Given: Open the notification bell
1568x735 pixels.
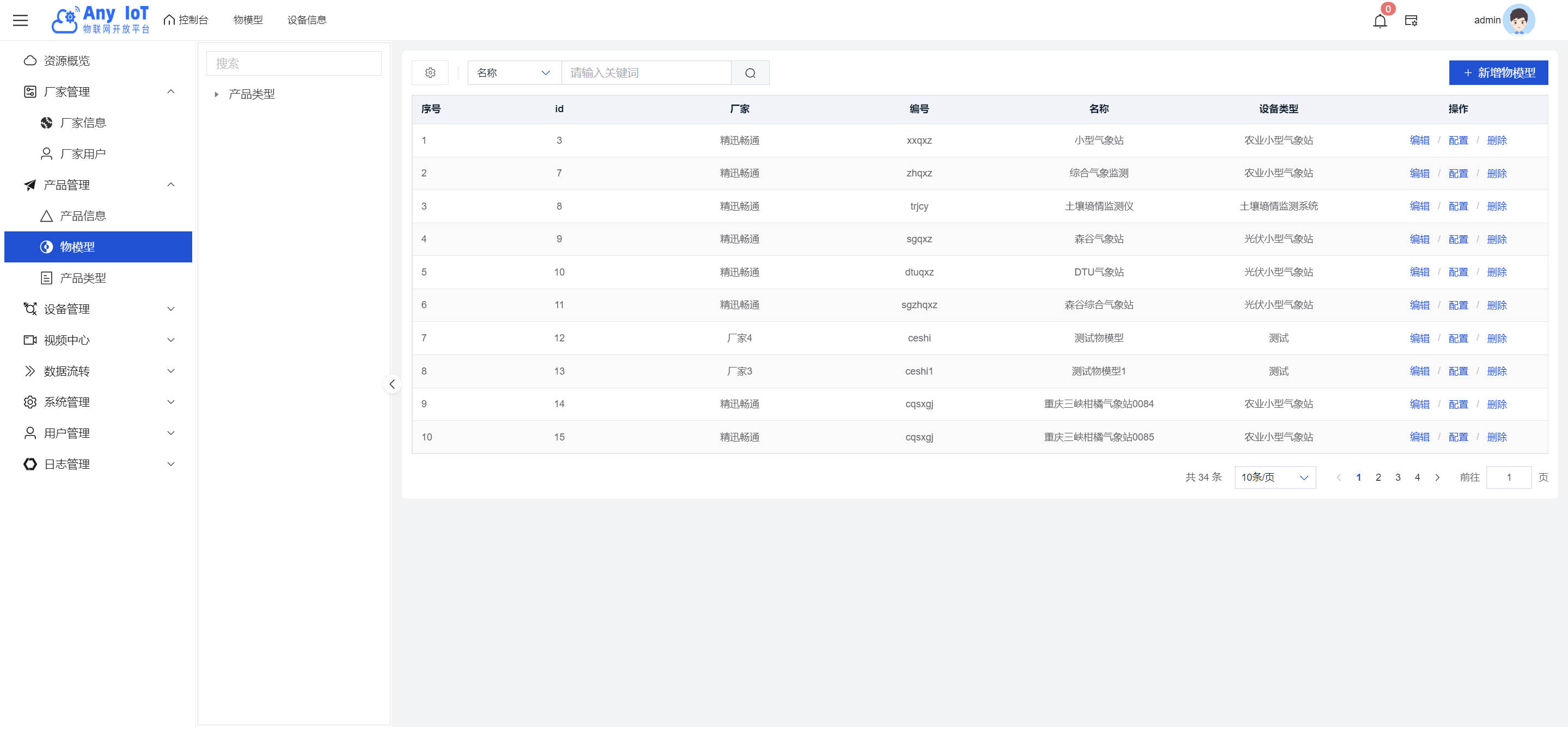Looking at the screenshot, I should 1379,21.
